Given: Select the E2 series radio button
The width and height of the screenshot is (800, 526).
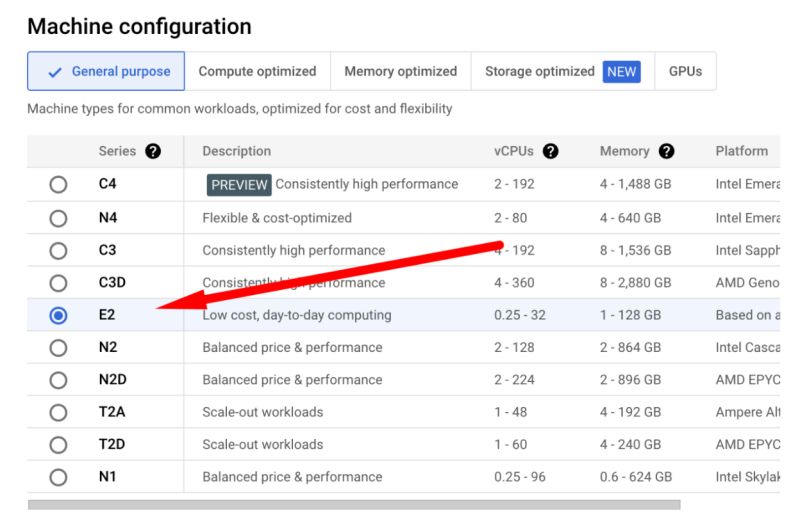Looking at the screenshot, I should tap(58, 315).
